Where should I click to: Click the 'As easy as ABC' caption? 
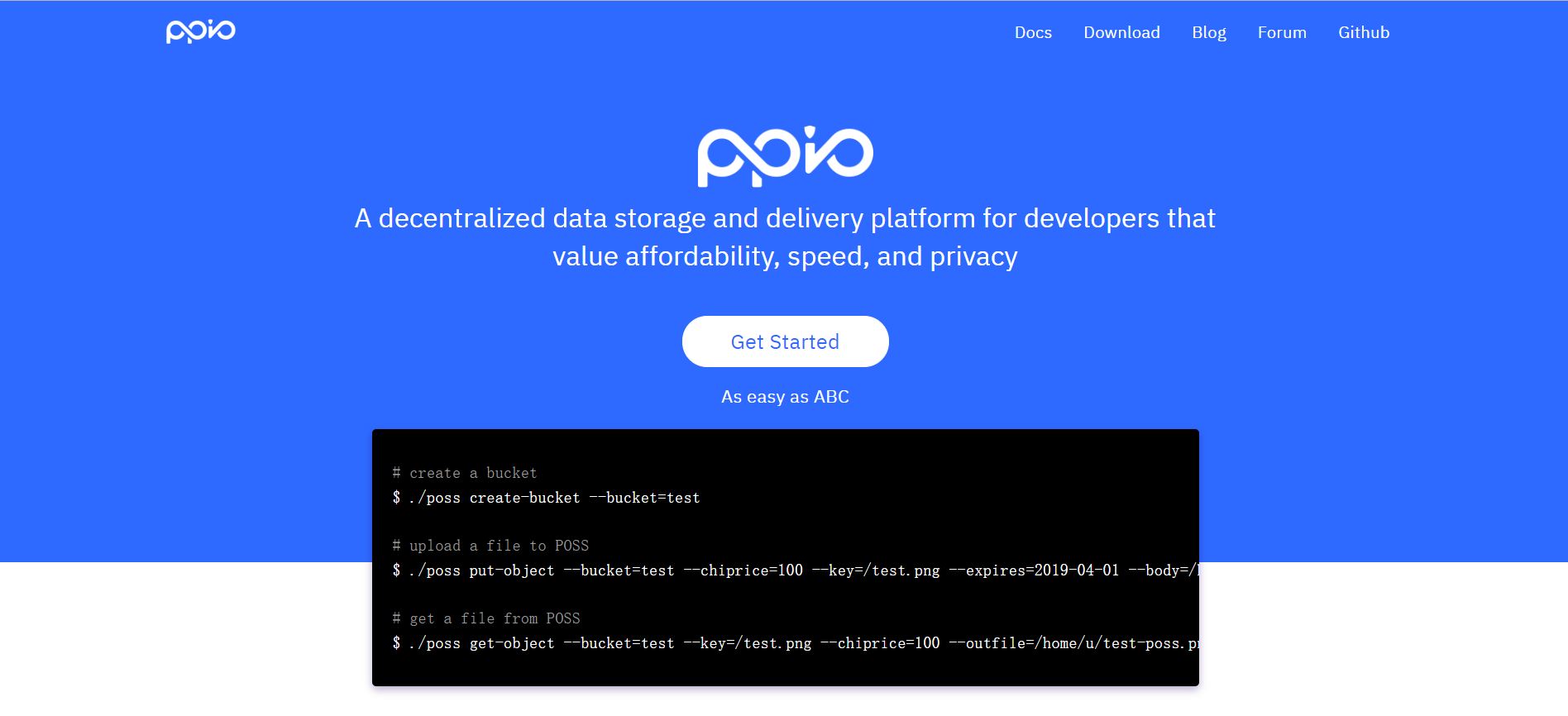(x=785, y=397)
